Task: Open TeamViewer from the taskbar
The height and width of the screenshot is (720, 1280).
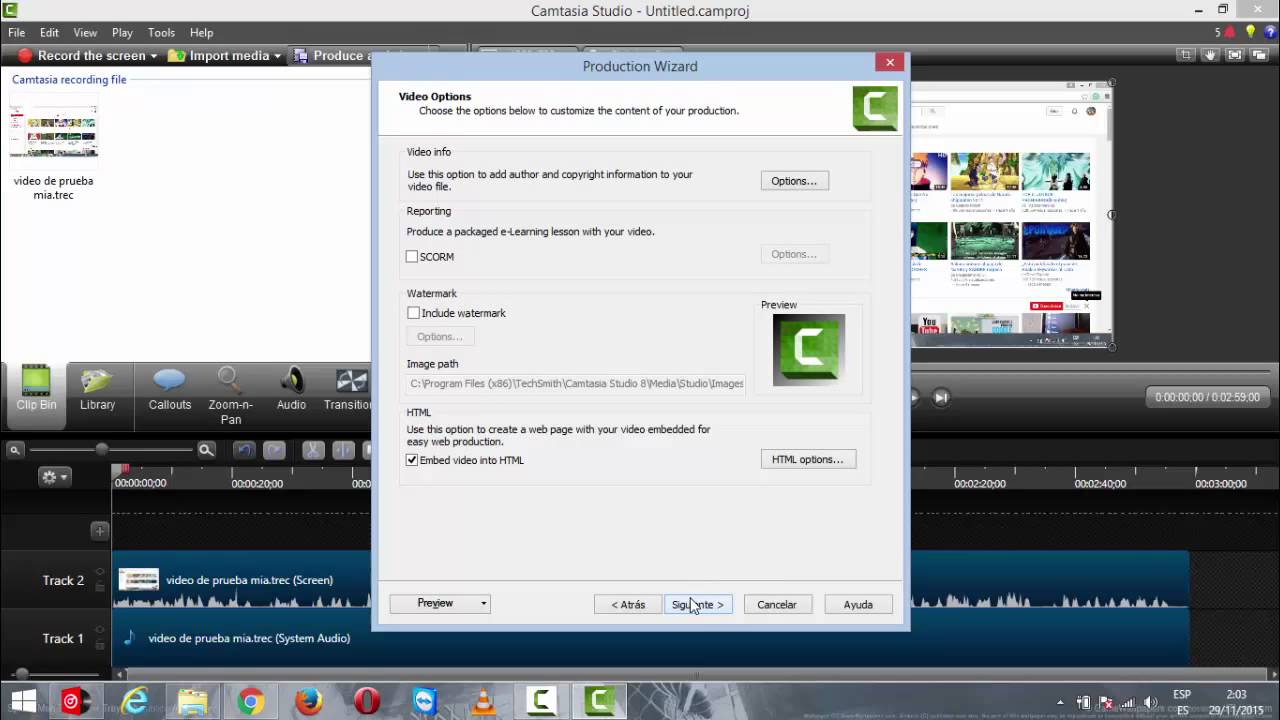Action: [x=424, y=701]
